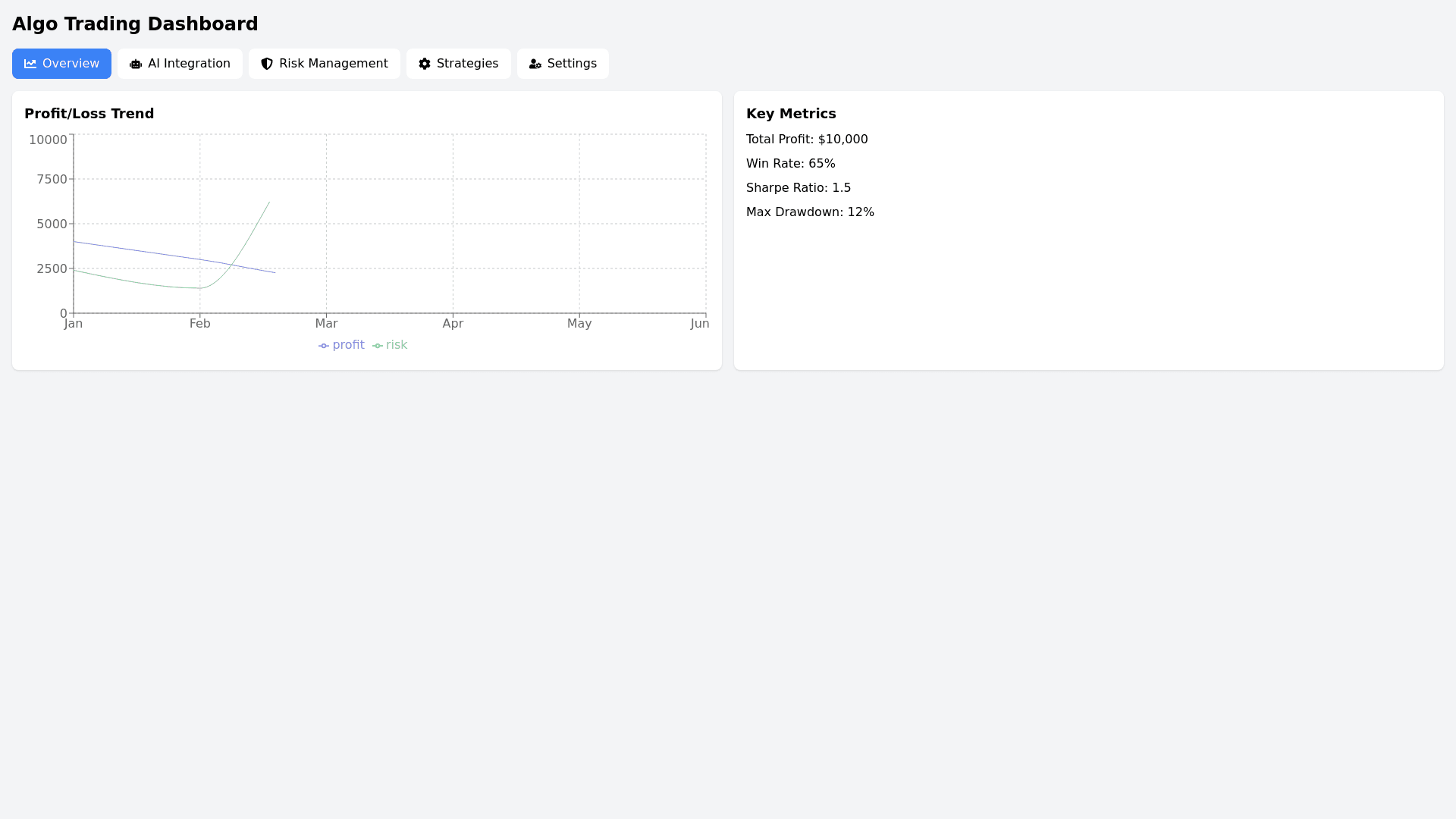Click the Overview navigation button
This screenshot has width=1456, height=819.
[61, 64]
